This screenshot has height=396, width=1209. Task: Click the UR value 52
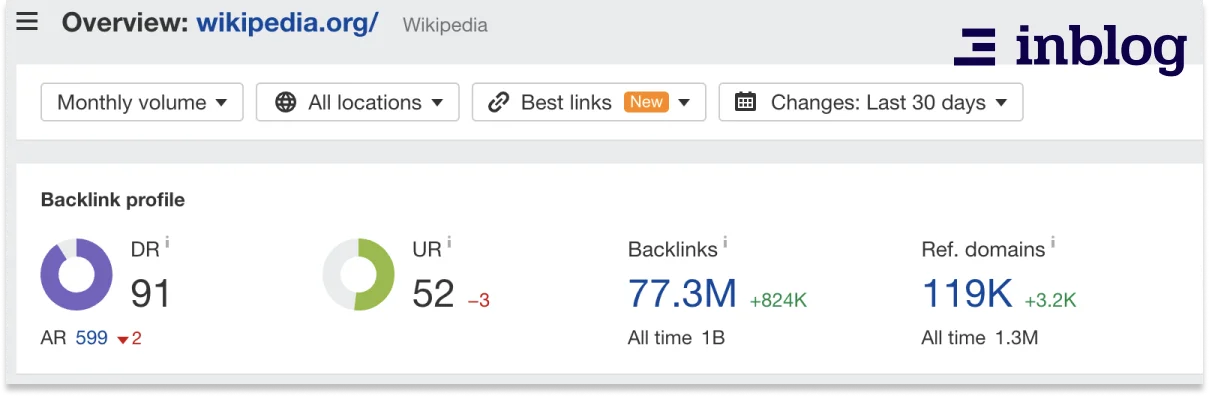(x=434, y=294)
